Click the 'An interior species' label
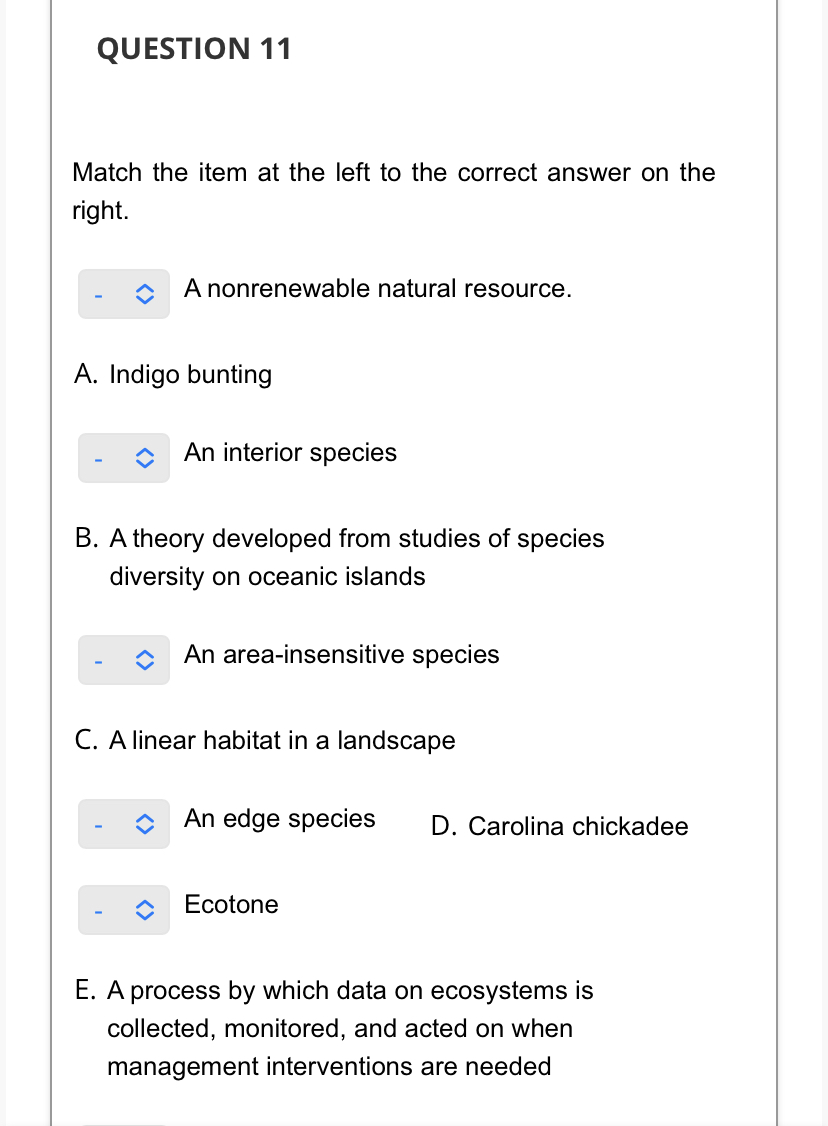828x1126 pixels. click(290, 453)
